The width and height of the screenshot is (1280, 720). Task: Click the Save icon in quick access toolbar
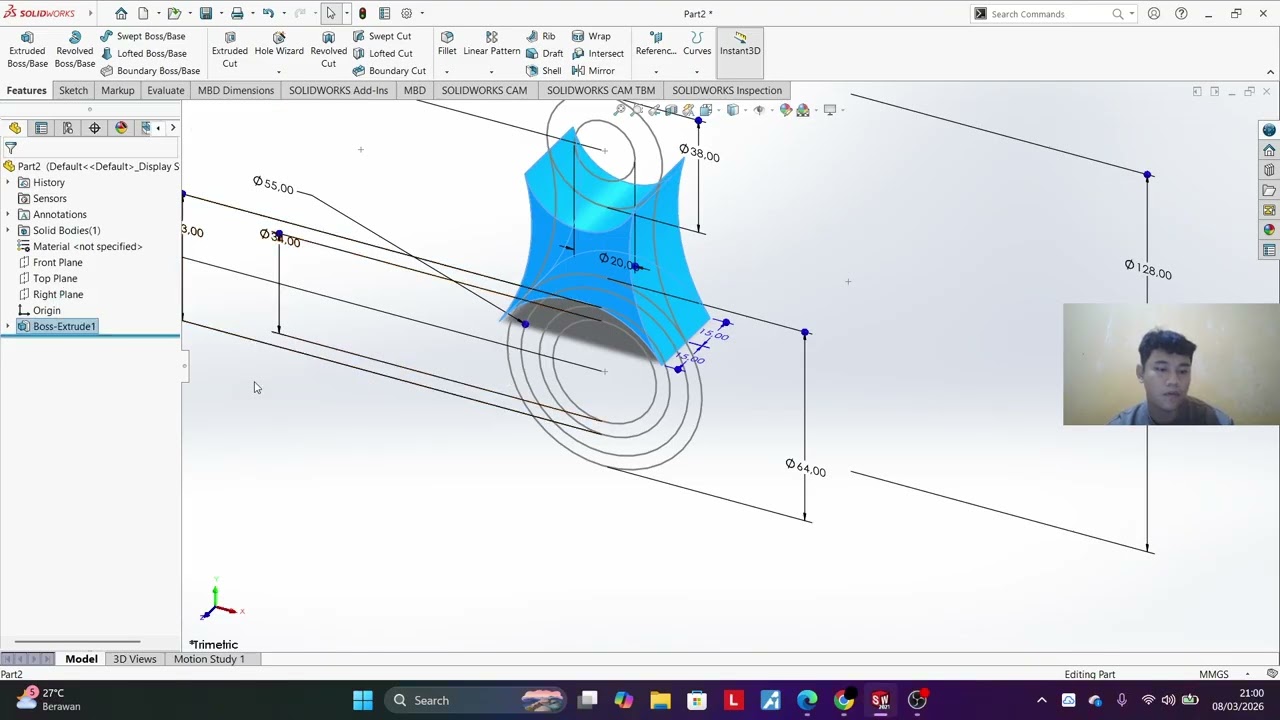[x=206, y=14]
